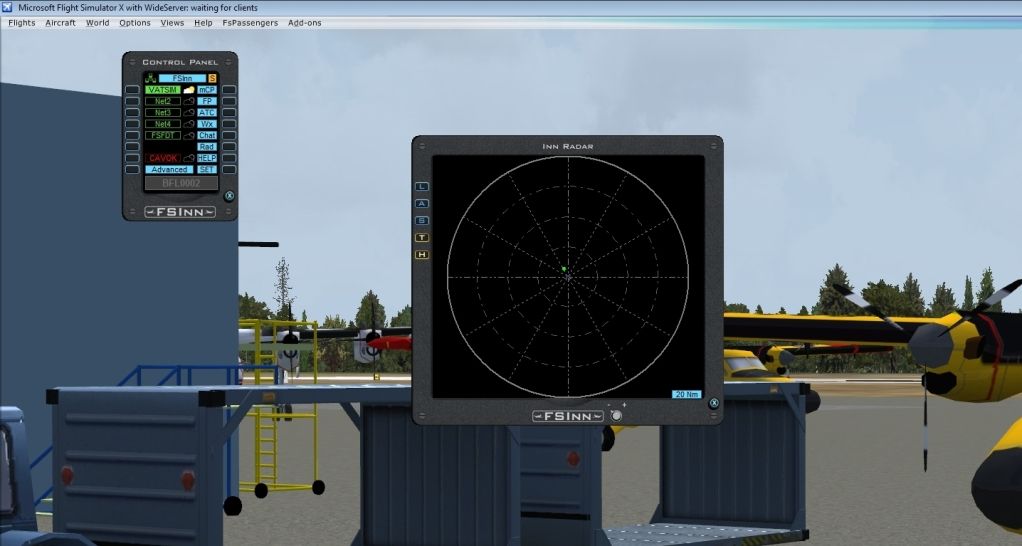The height and width of the screenshot is (546, 1022).
Task: Toggle the red CAVOK weather setting
Action: click(x=163, y=158)
